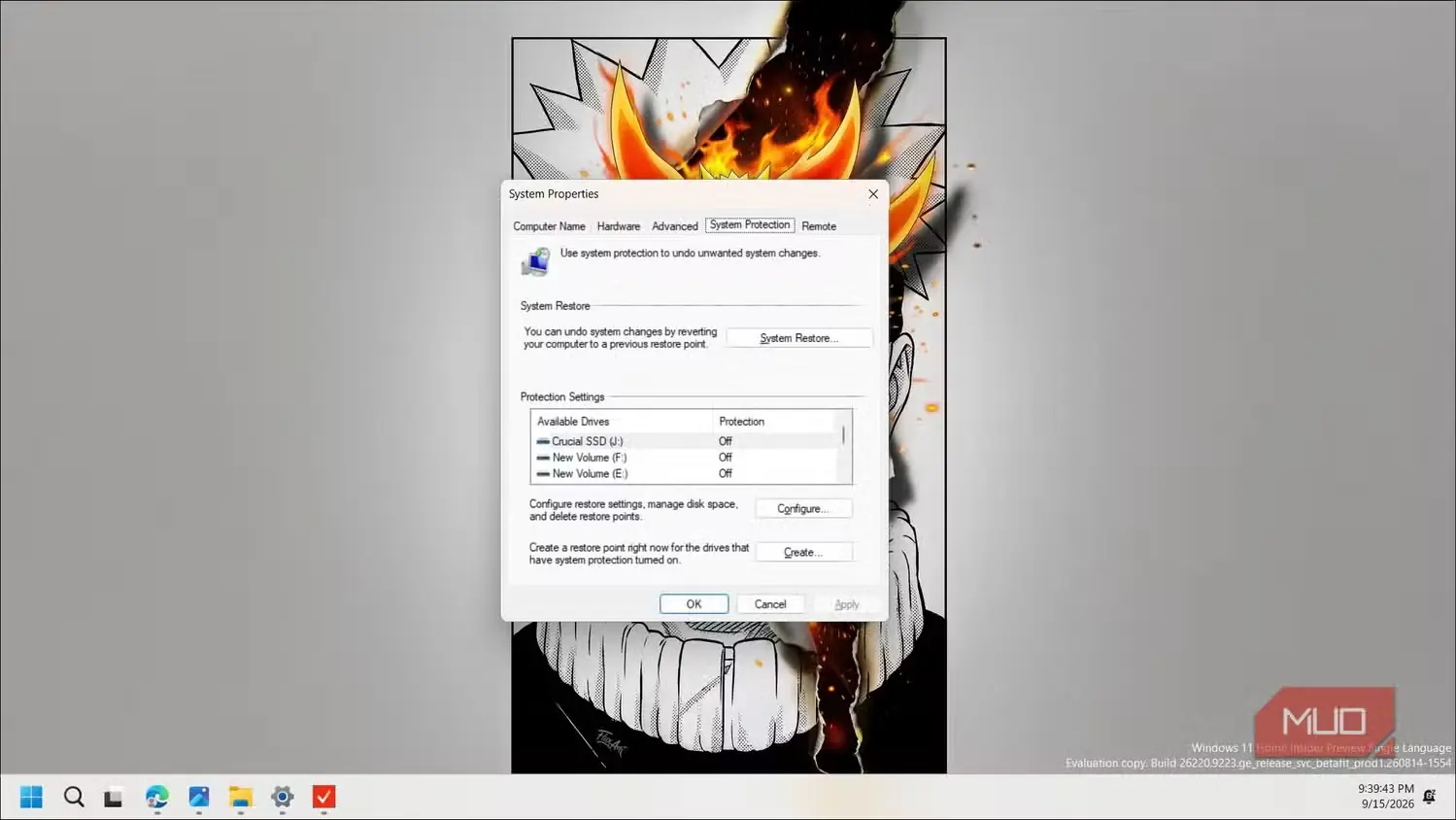1456x820 pixels.
Task: Open the Windows Start menu
Action: 31,797
